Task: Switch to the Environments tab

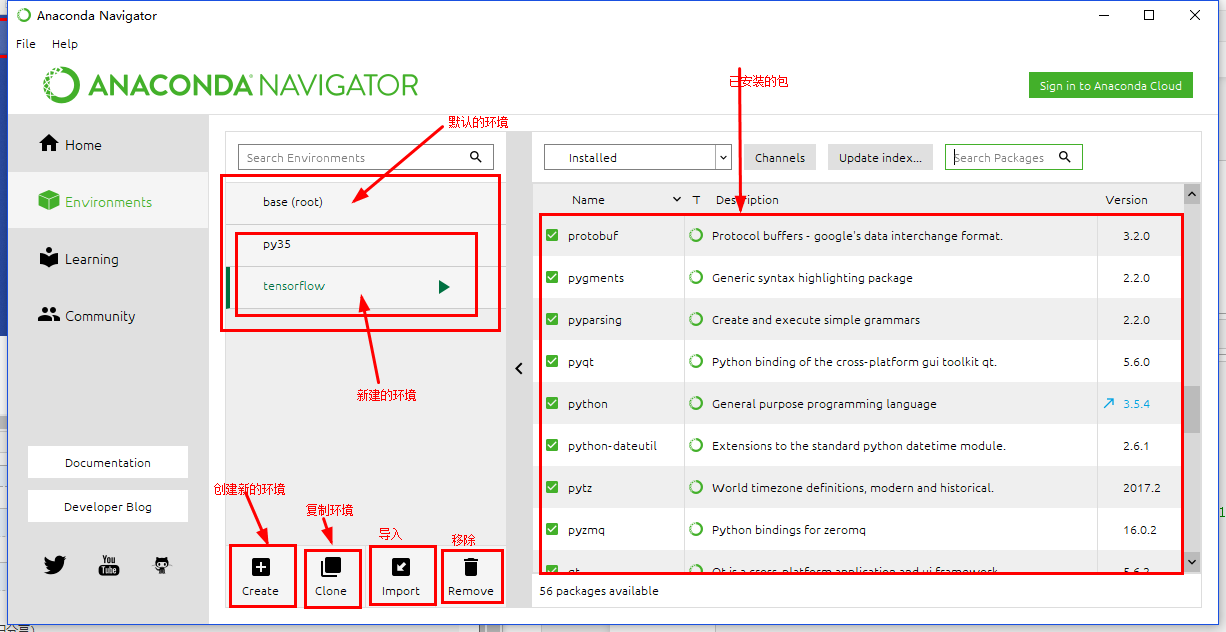Action: point(108,202)
